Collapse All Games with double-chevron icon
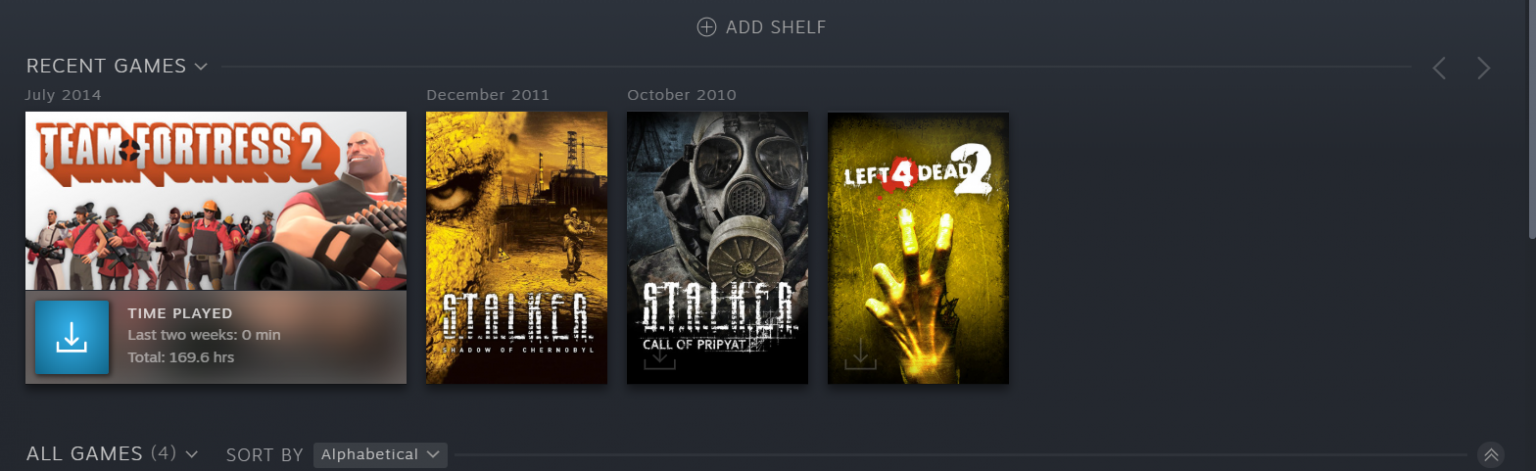This screenshot has height=471, width=1536. coord(1491,455)
